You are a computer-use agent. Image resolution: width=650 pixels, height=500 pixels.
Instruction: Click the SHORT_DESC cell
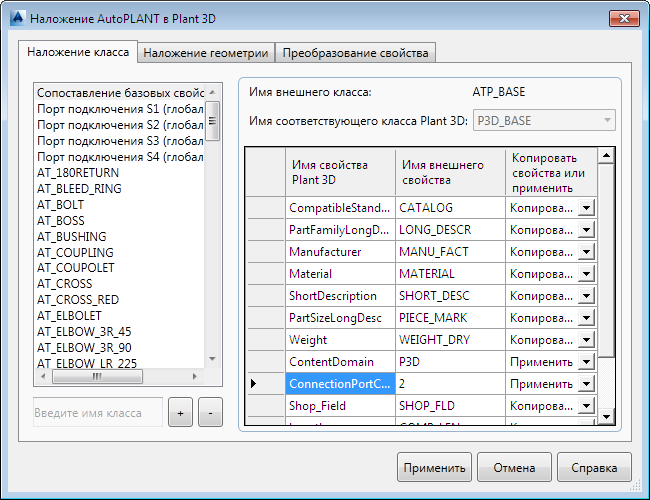450,296
